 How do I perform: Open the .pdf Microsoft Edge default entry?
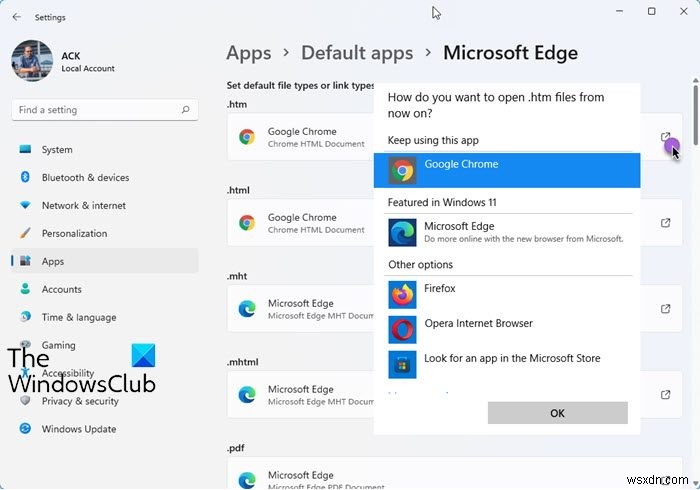(x=454, y=473)
